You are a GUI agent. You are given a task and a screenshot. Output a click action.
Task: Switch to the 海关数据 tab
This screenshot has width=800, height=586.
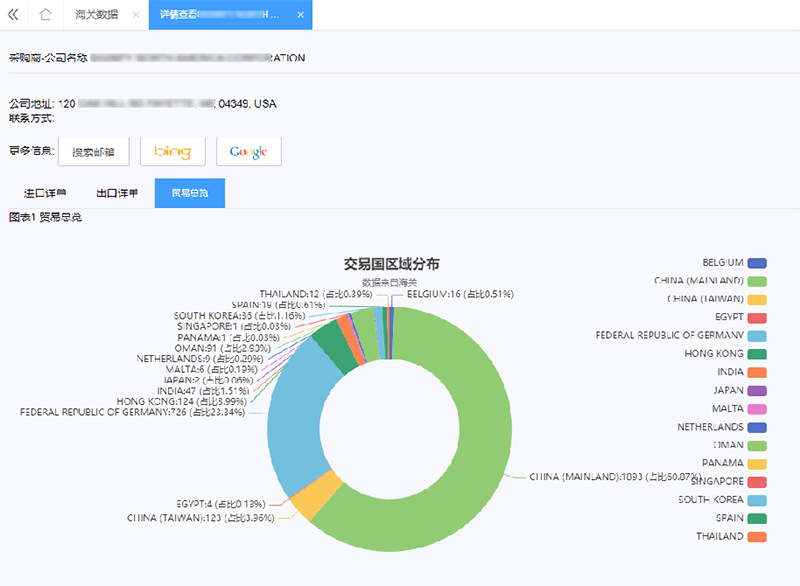point(96,15)
